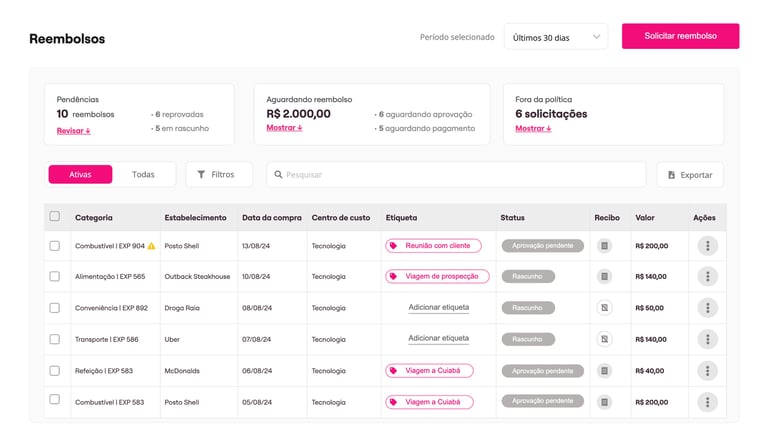
Task: Check the Alimentação EXP 565 row checkbox
Action: tap(55, 277)
